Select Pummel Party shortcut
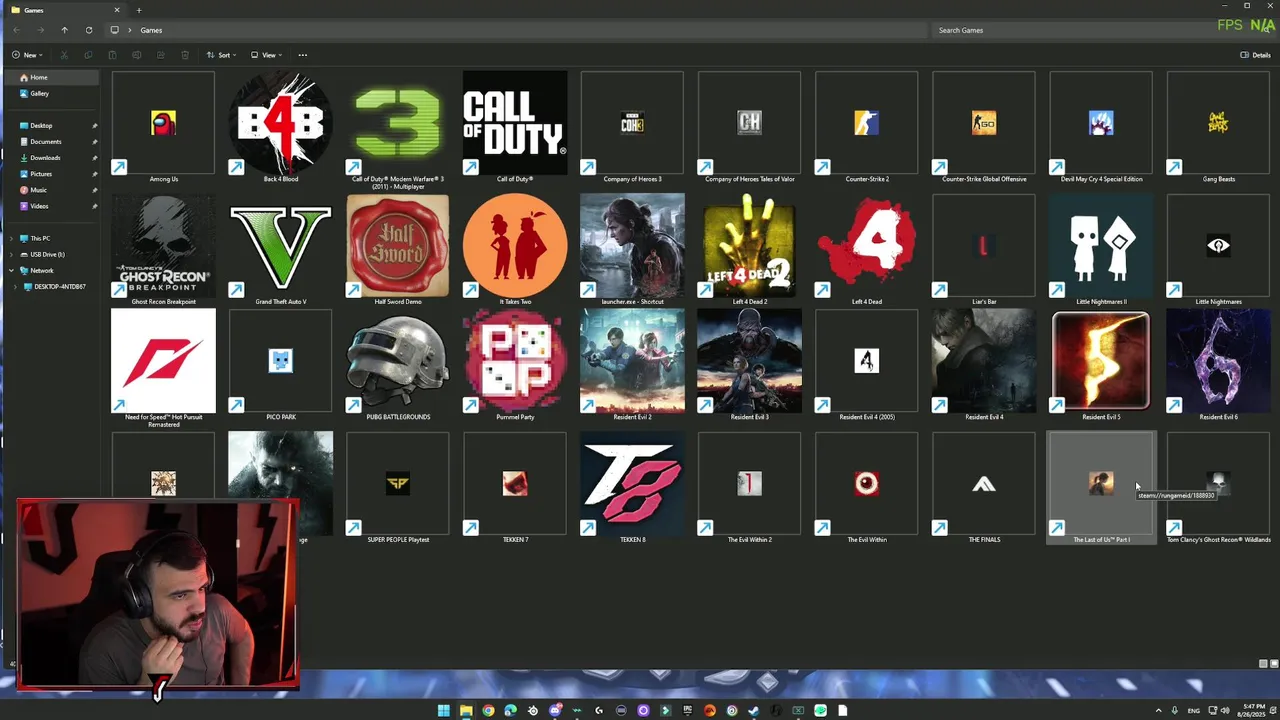Image resolution: width=1280 pixels, height=720 pixels. click(x=515, y=365)
